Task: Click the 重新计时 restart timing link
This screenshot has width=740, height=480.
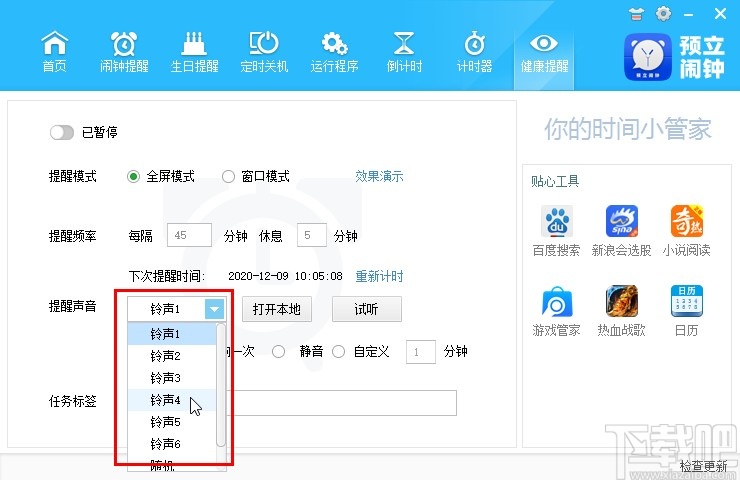Action: [379, 276]
